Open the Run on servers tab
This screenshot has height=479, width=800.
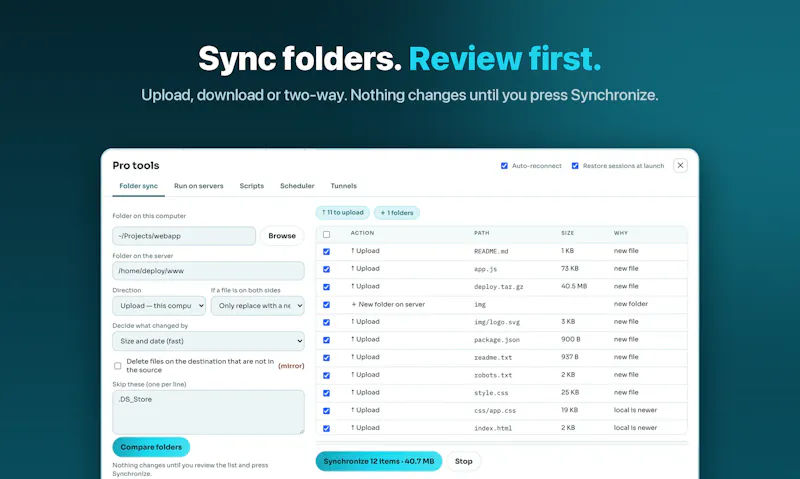point(198,186)
